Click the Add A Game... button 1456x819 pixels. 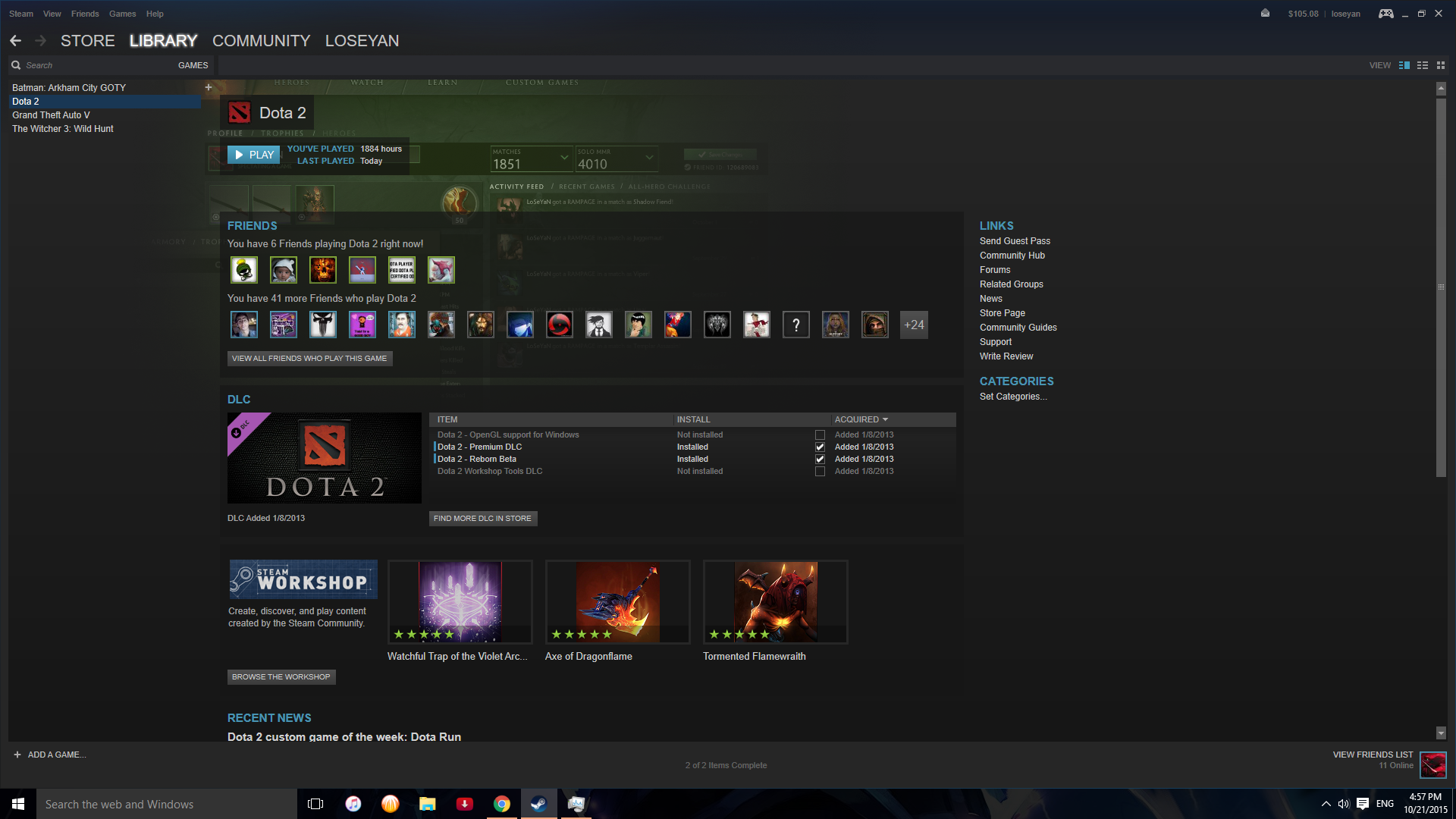(x=50, y=755)
